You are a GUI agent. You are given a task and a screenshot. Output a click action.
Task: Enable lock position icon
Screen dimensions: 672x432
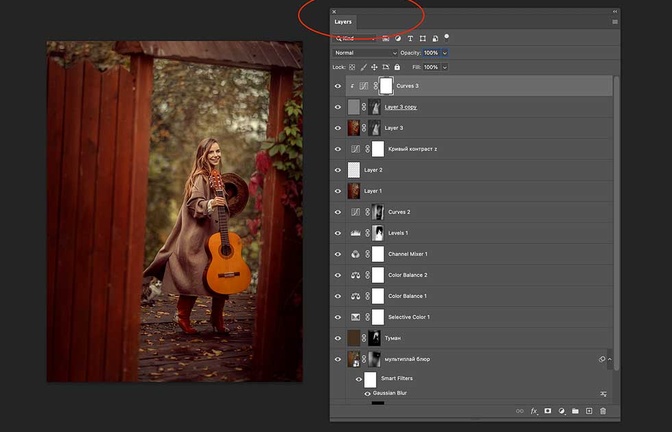[x=374, y=67]
